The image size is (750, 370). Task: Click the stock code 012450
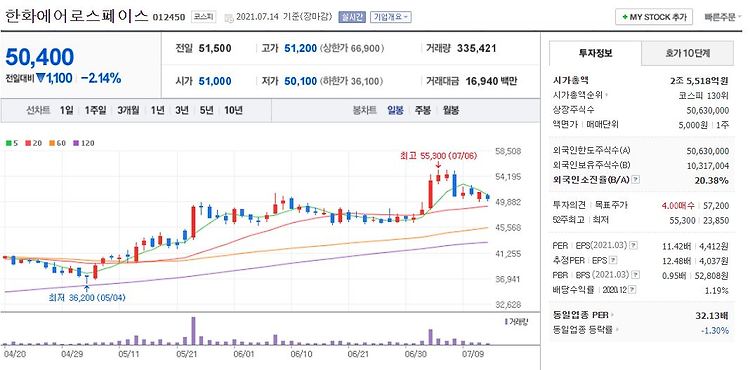point(168,18)
